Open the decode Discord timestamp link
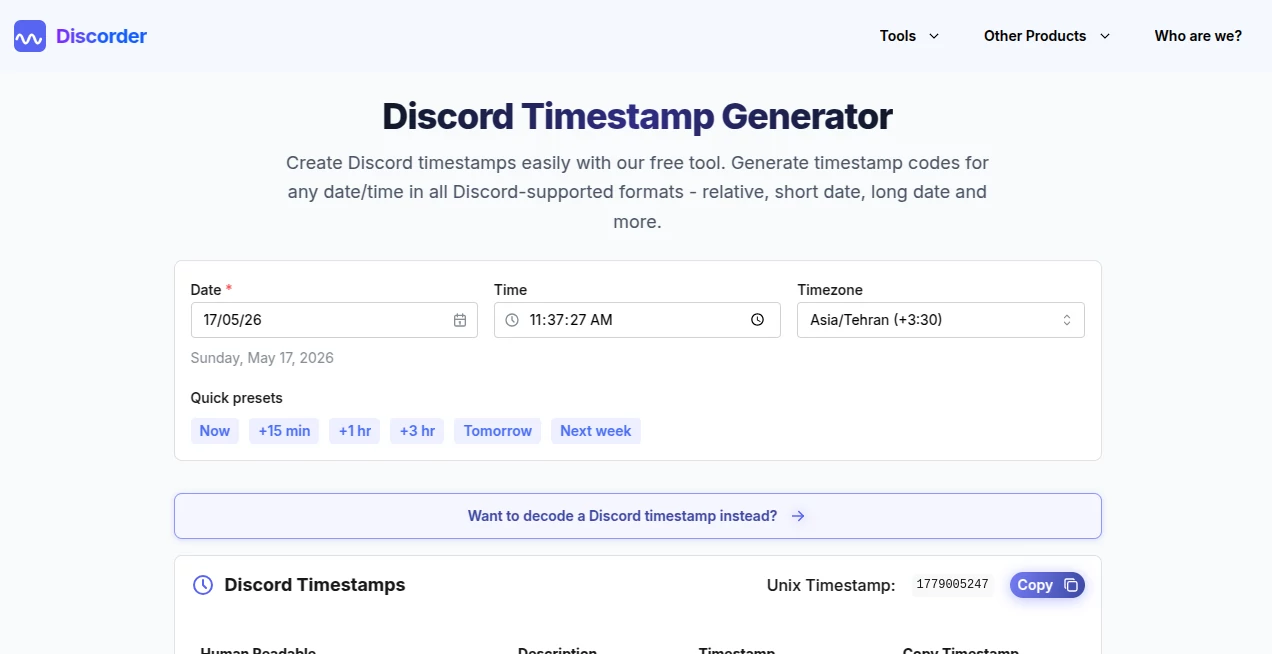 (x=638, y=516)
